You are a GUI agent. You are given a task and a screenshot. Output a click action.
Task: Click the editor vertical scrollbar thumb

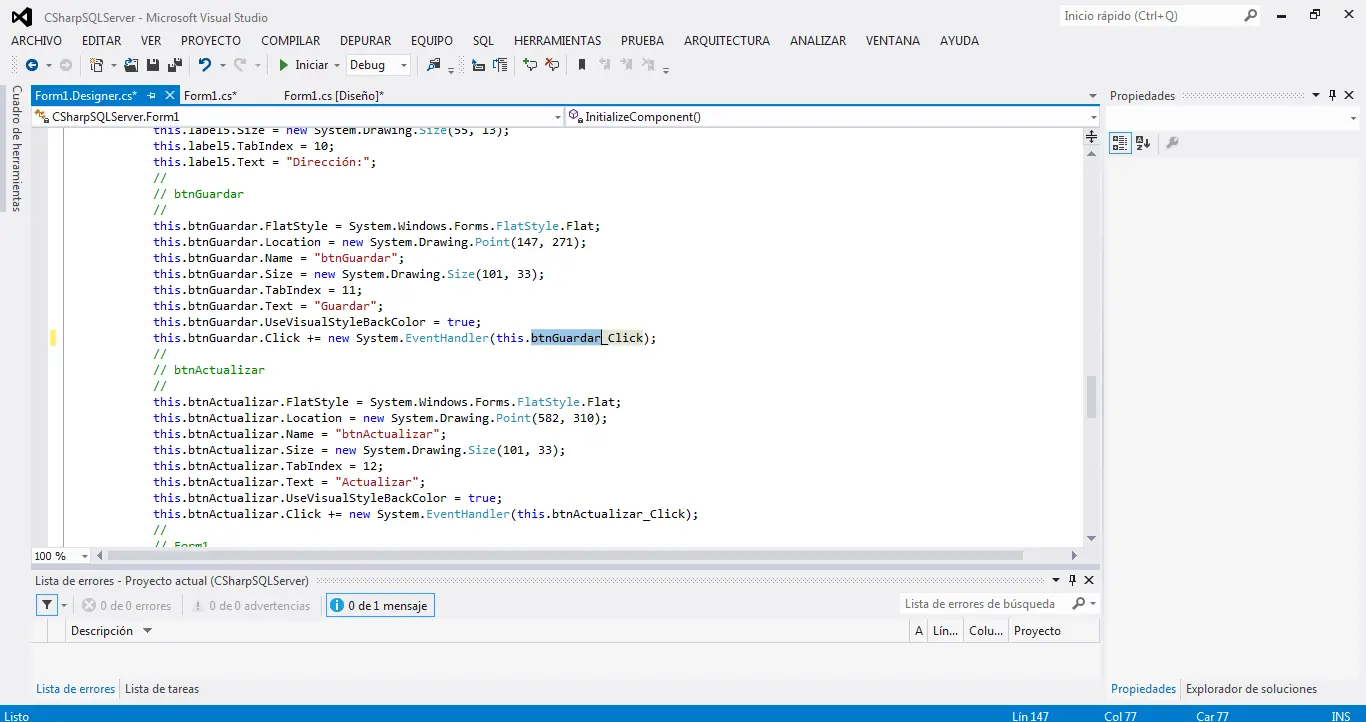(x=1091, y=397)
